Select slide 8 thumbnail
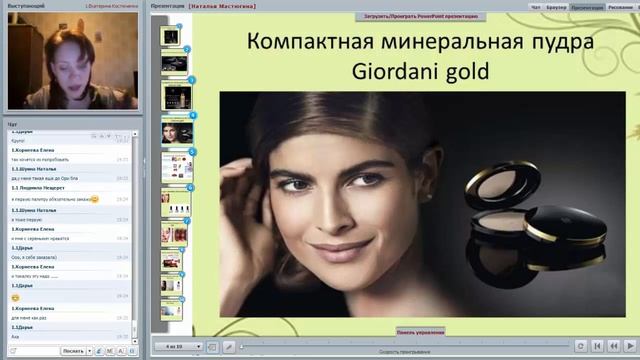 point(171,260)
